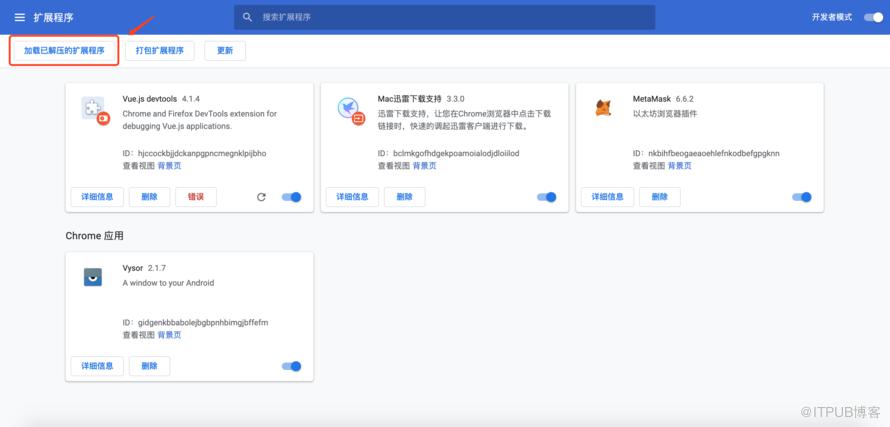Click 删除 for Mac迅雷下载支持

405,197
